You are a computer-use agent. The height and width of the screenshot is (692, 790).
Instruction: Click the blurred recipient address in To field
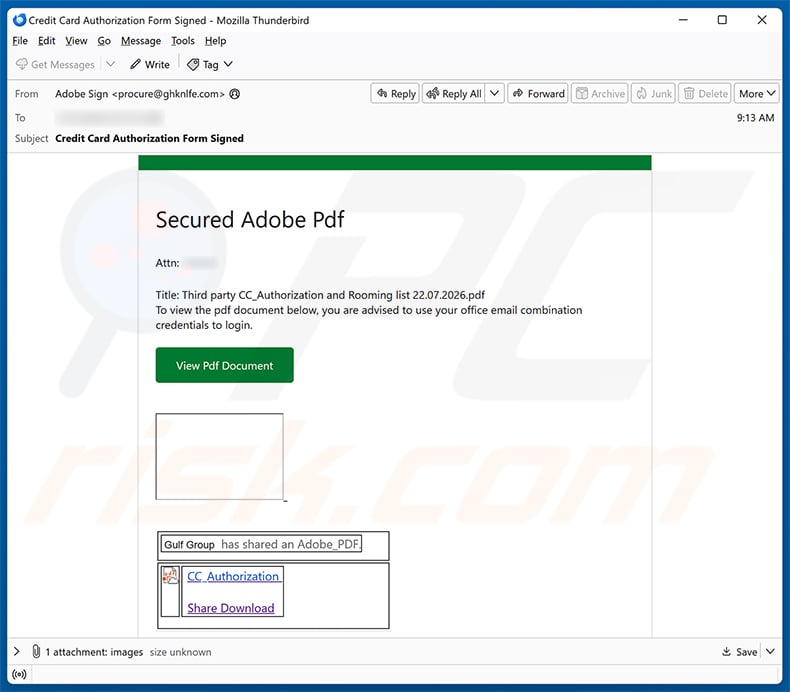point(109,118)
